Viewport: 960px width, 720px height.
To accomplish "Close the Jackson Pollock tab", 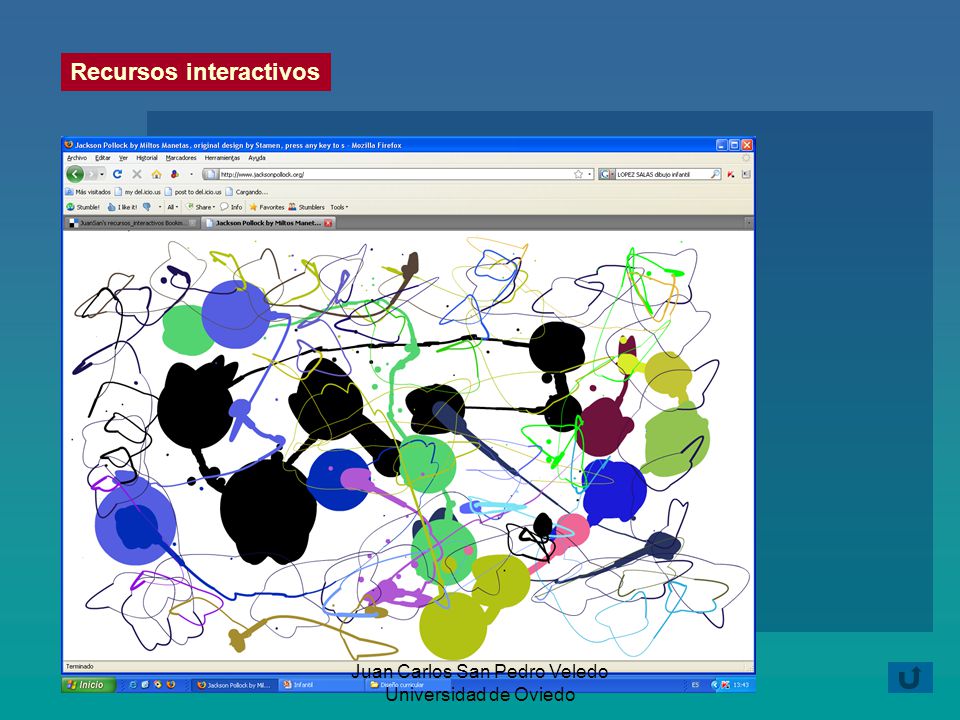I will [328, 223].
